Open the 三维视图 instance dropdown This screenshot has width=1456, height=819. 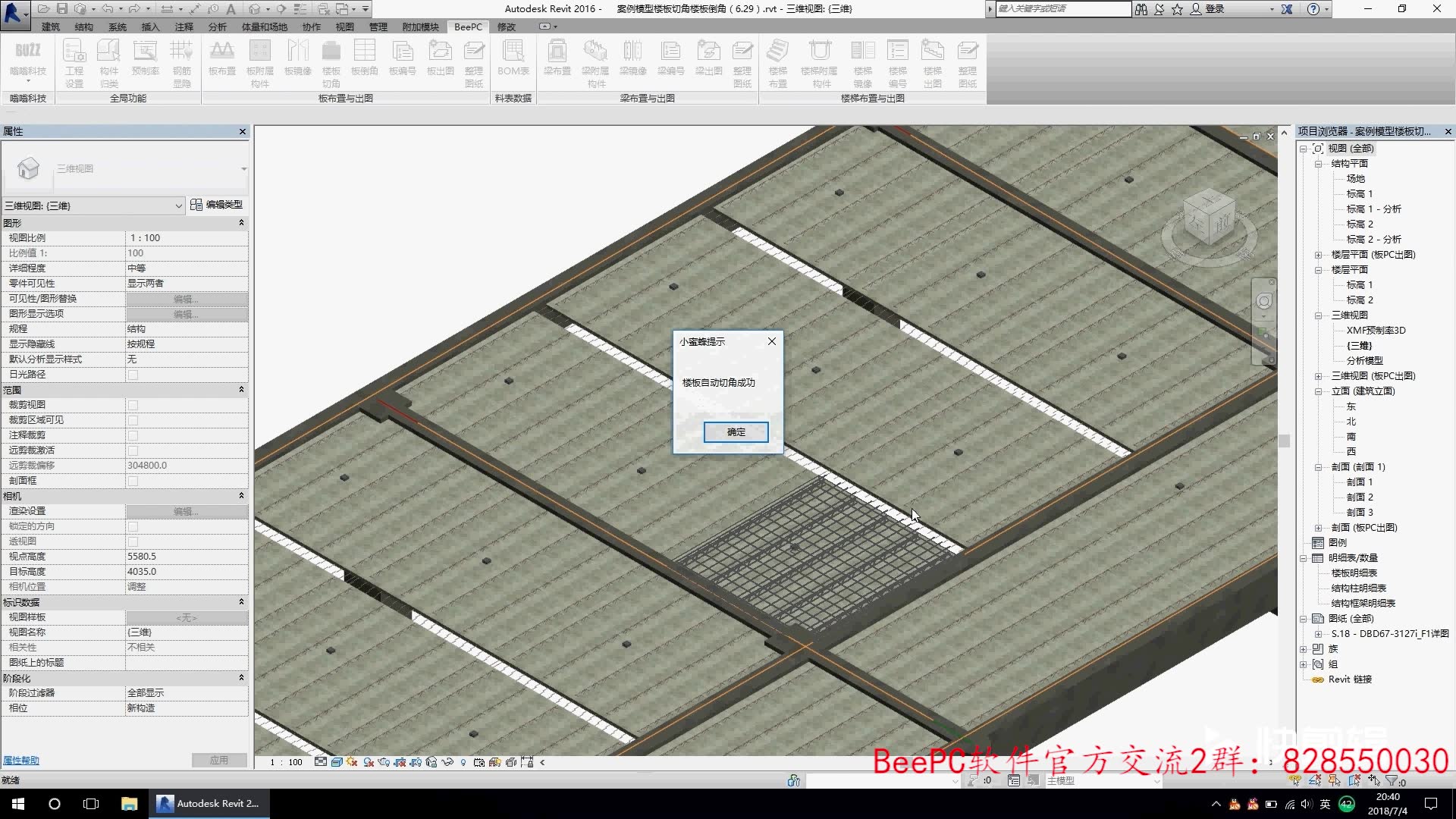(178, 206)
